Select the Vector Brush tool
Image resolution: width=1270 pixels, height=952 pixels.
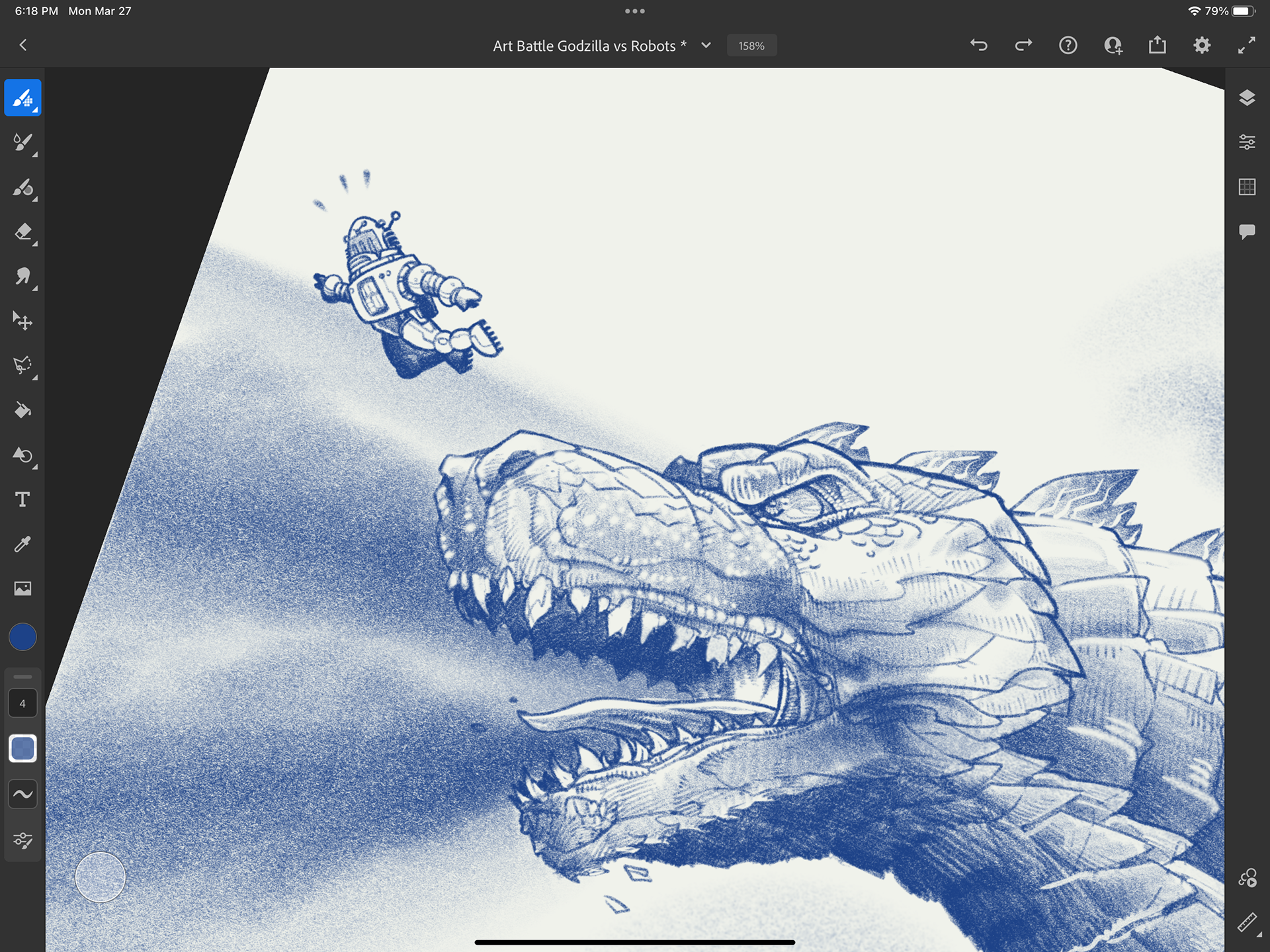coord(22,187)
